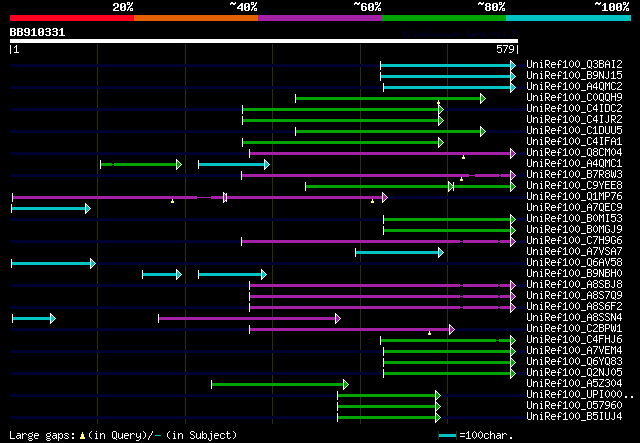This screenshot has height=443, width=640.
Task: Click the yellow gap marker in C2BPW1 row
Action: (x=429, y=333)
